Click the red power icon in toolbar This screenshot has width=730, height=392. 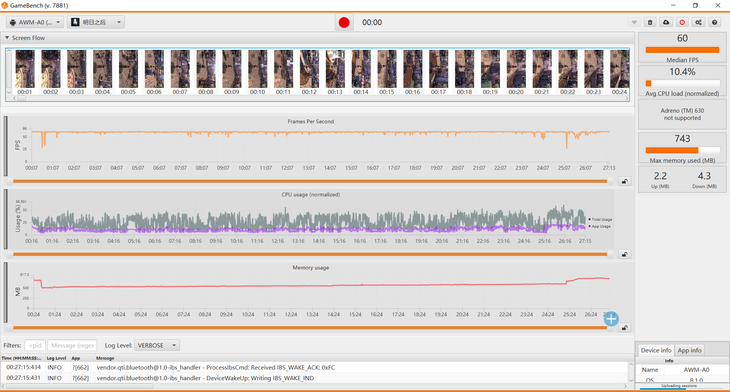(x=682, y=22)
